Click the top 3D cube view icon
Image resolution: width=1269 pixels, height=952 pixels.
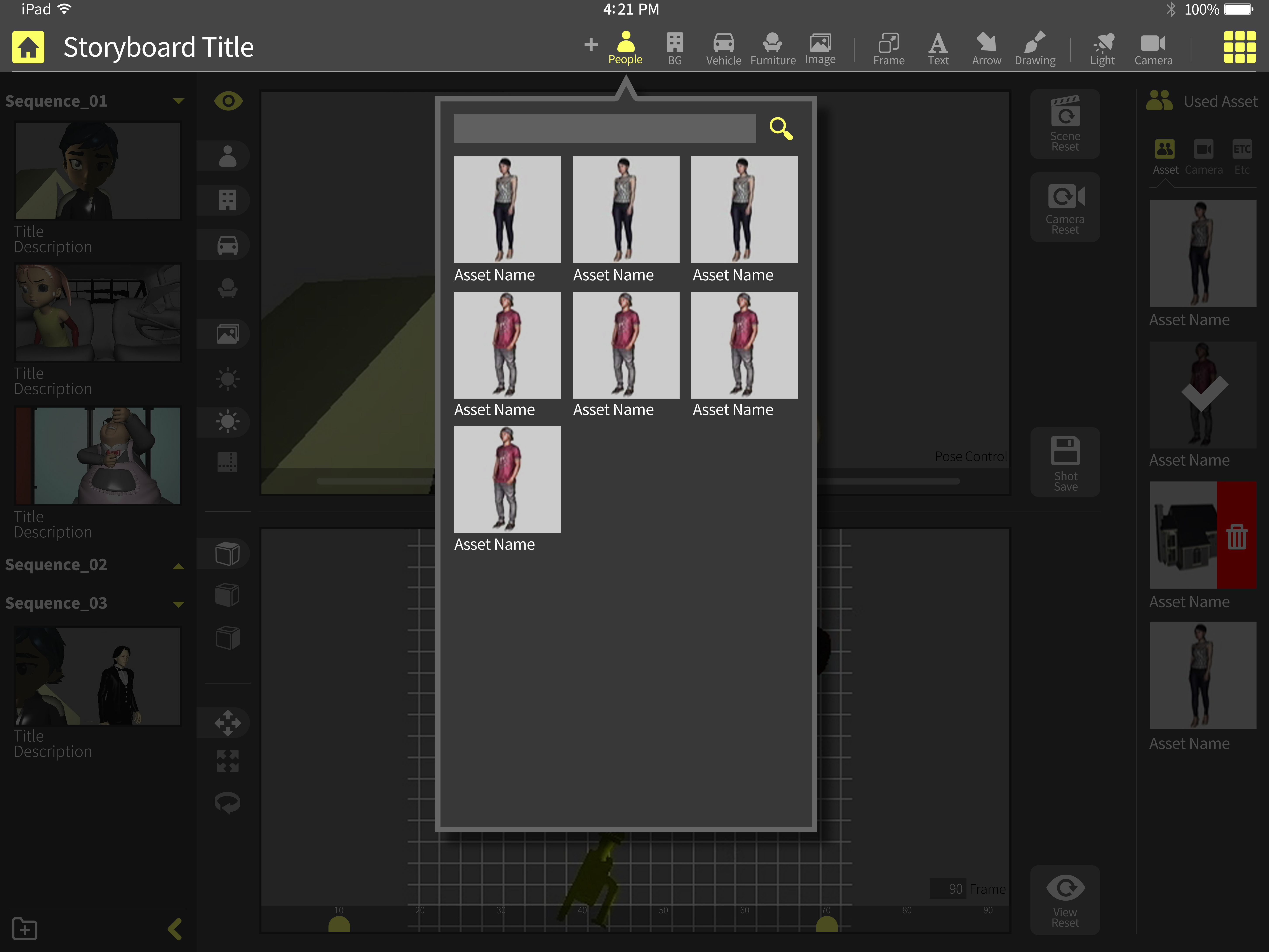click(228, 554)
